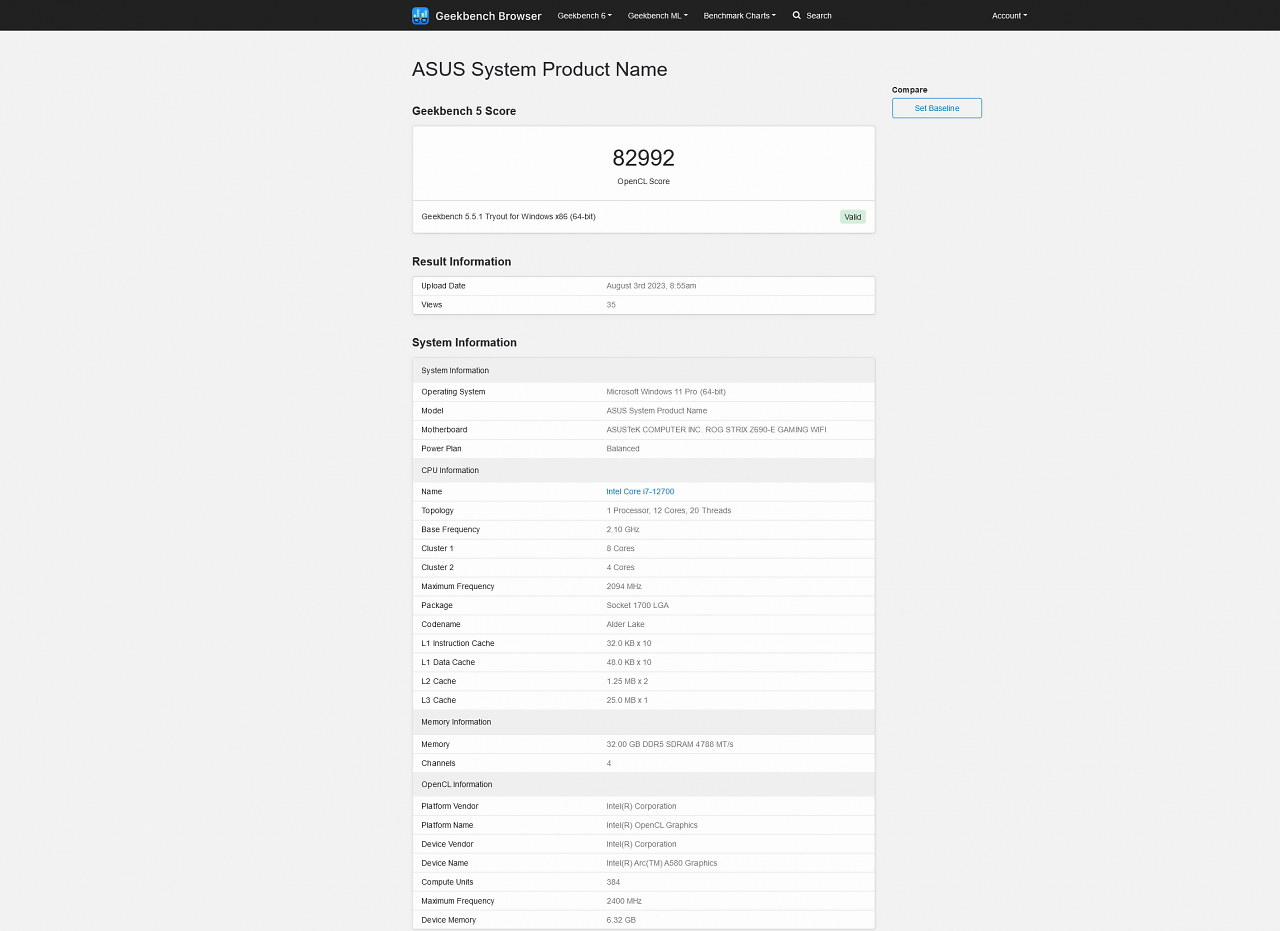Click the 32.00 GB DDR5 SDRAM memory value
The width and height of the screenshot is (1280, 931).
pos(670,744)
